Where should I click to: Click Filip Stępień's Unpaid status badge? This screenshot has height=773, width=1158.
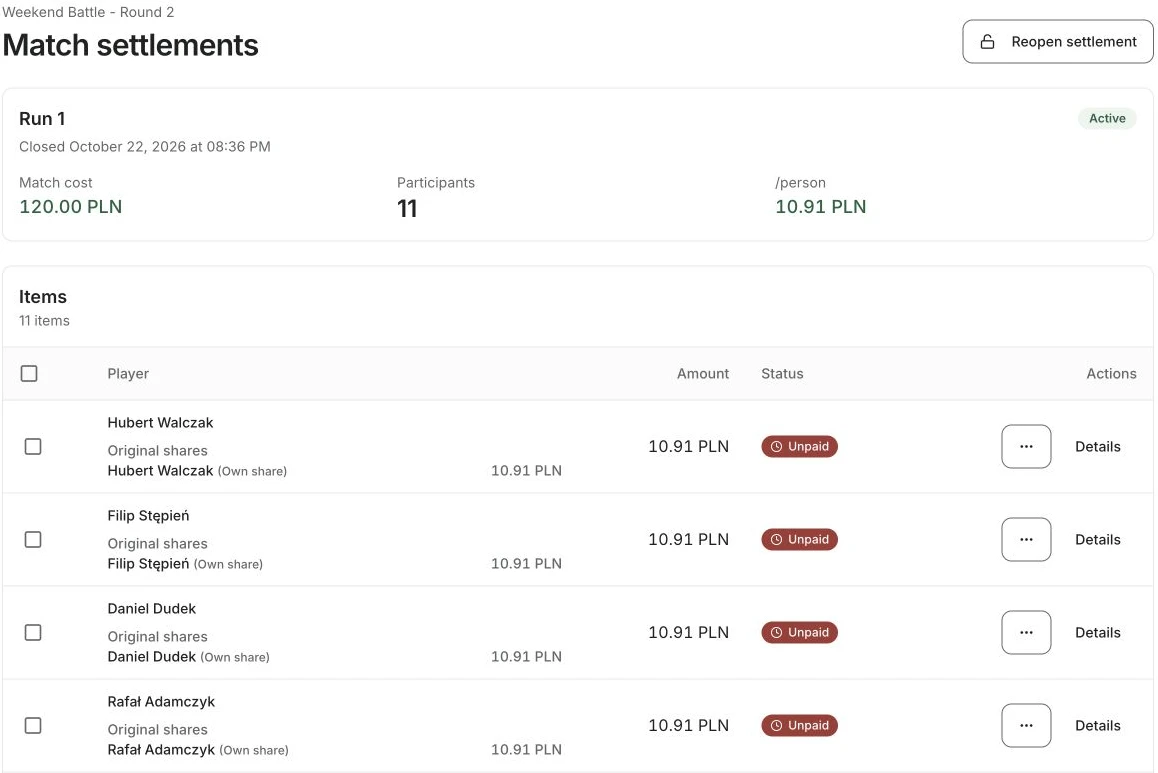click(799, 540)
